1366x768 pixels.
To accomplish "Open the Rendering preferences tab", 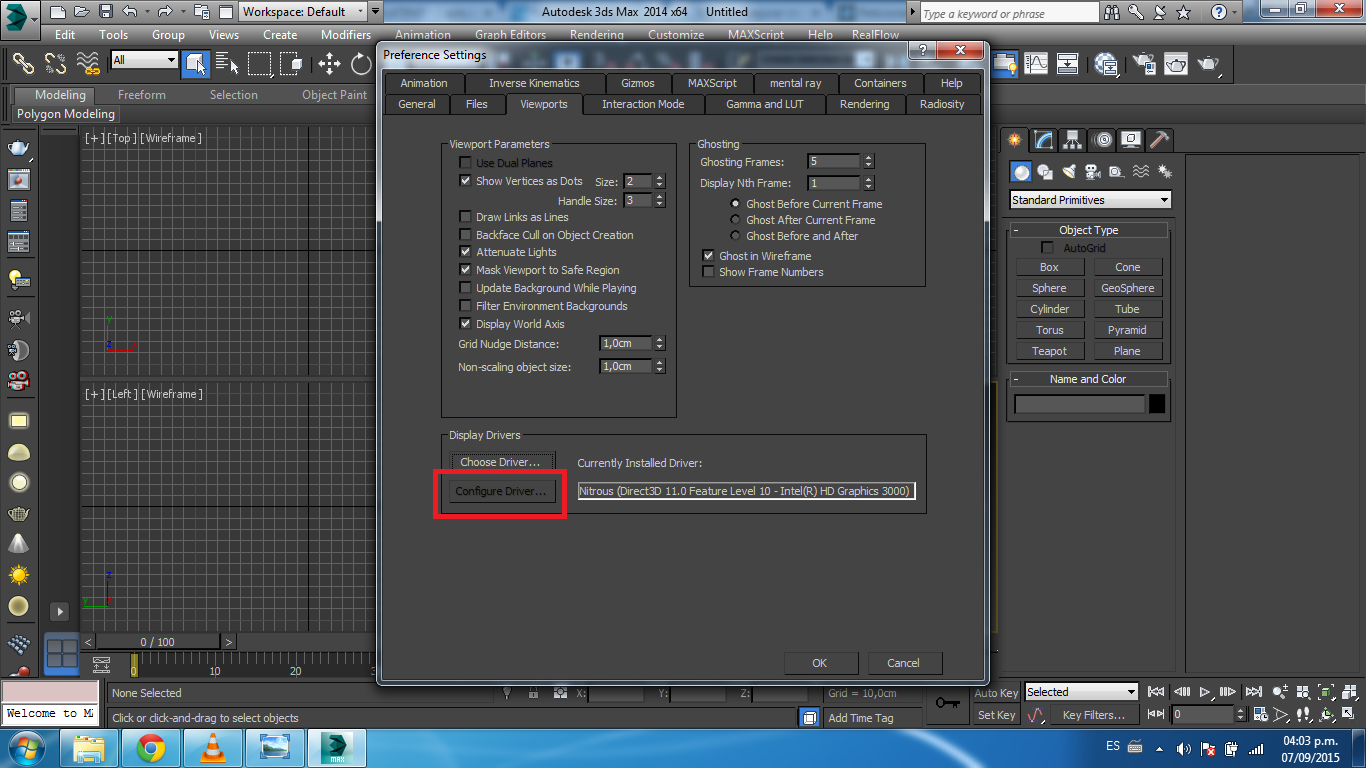I will coord(865,104).
